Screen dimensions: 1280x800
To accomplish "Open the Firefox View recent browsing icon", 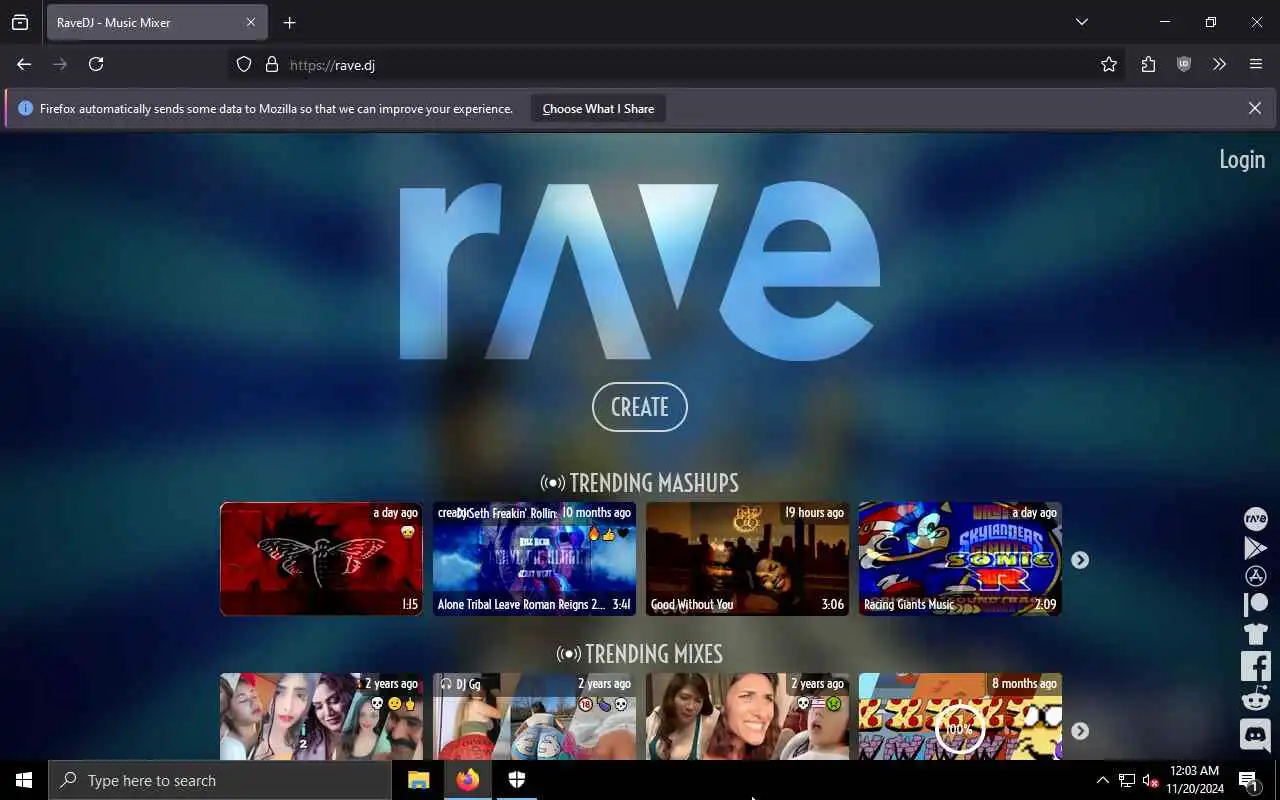I will [x=20, y=22].
